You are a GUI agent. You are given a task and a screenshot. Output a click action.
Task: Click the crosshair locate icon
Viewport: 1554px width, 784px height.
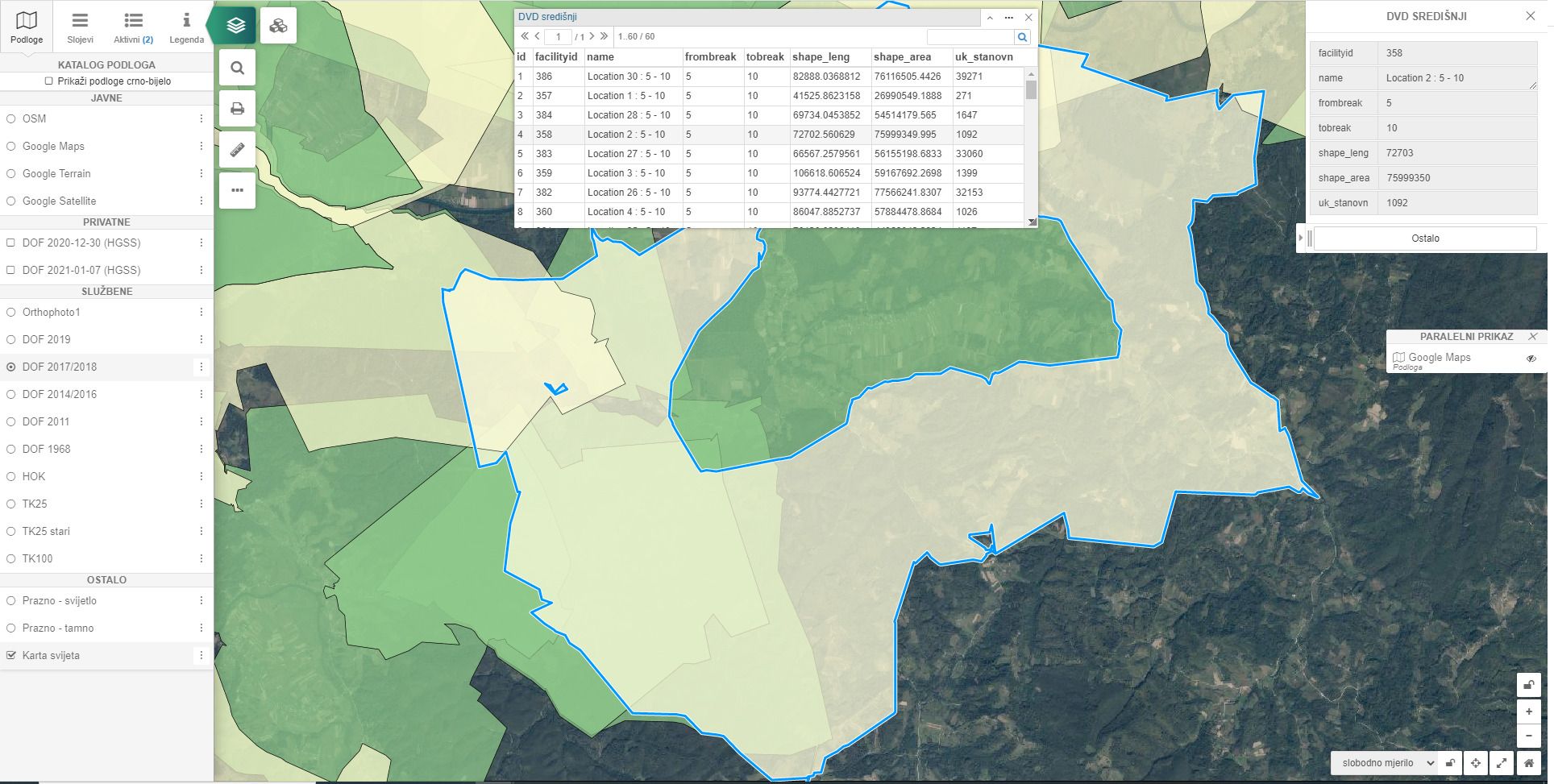[x=1475, y=762]
